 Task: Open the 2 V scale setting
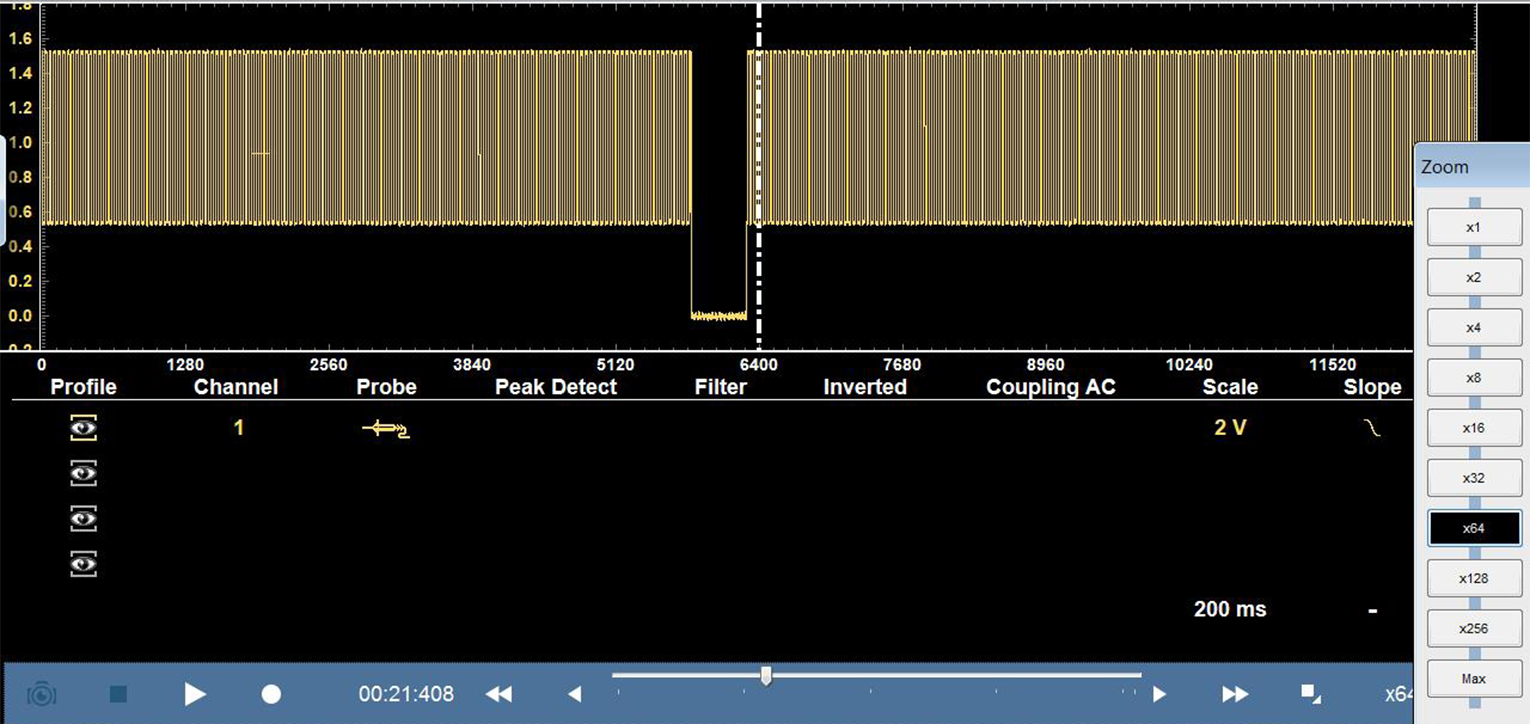(1230, 428)
